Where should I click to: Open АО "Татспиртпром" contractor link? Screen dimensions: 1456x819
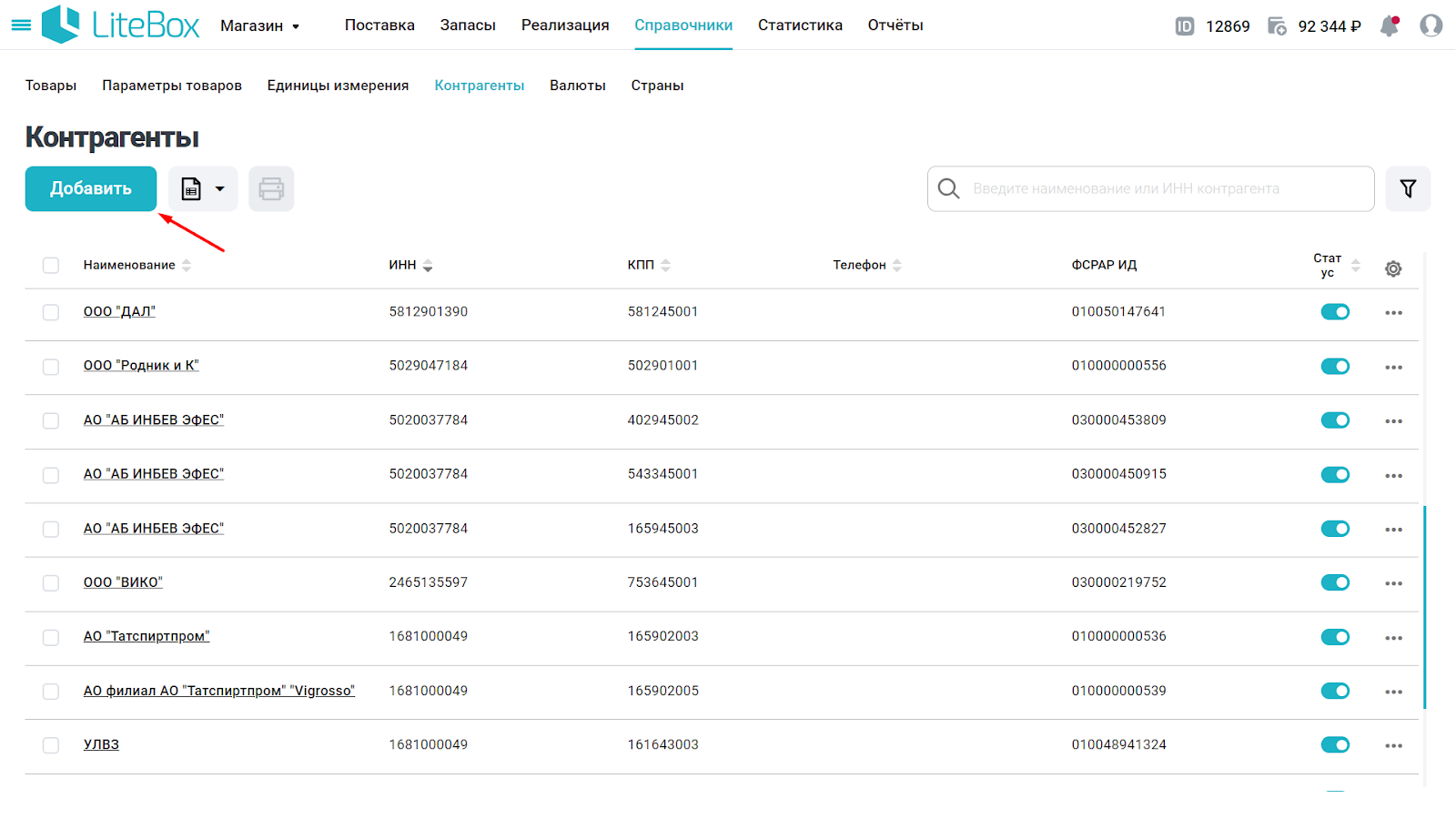[147, 636]
